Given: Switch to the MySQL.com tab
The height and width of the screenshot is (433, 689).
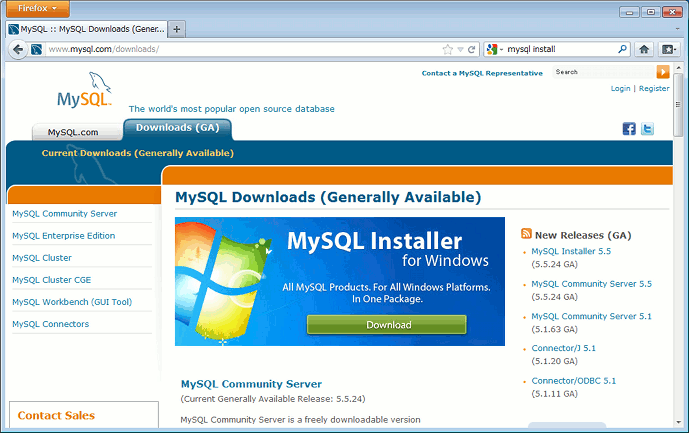Looking at the screenshot, I should tap(73, 132).
